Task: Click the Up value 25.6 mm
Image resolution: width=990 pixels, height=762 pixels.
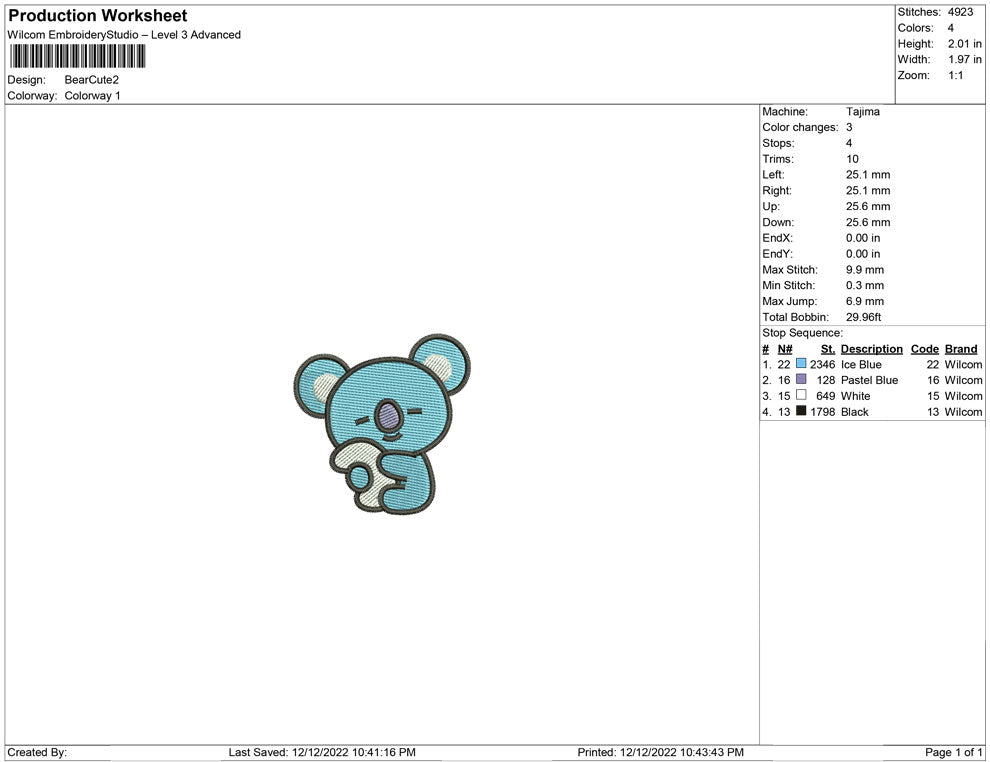Action: pyautogui.click(x=868, y=206)
